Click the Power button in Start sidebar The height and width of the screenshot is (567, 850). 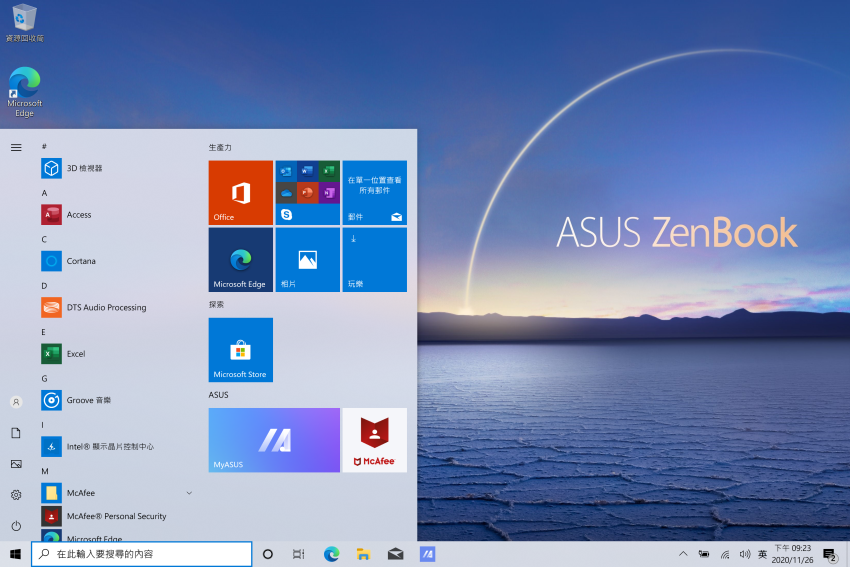tap(16, 526)
